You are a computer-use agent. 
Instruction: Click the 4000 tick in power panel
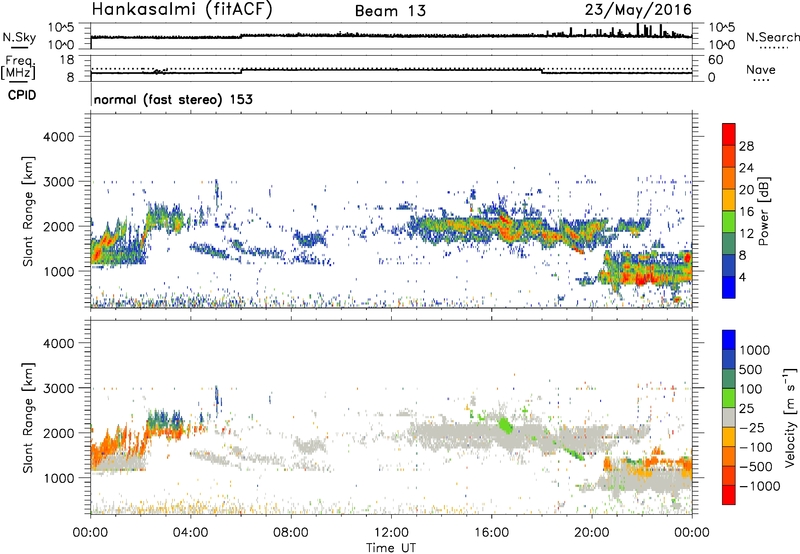[58, 137]
